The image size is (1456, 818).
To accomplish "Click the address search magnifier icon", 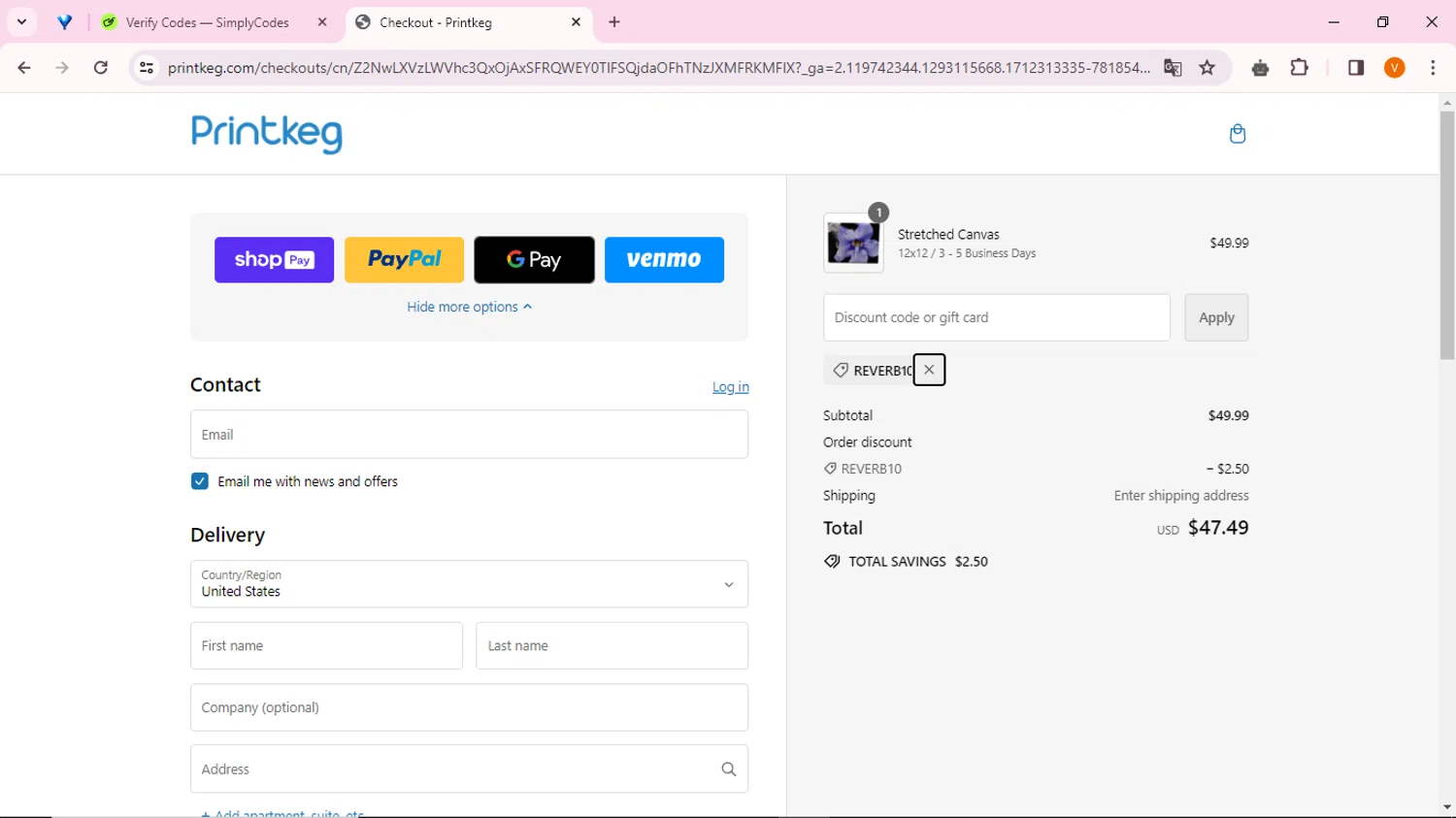I will pyautogui.click(x=728, y=769).
